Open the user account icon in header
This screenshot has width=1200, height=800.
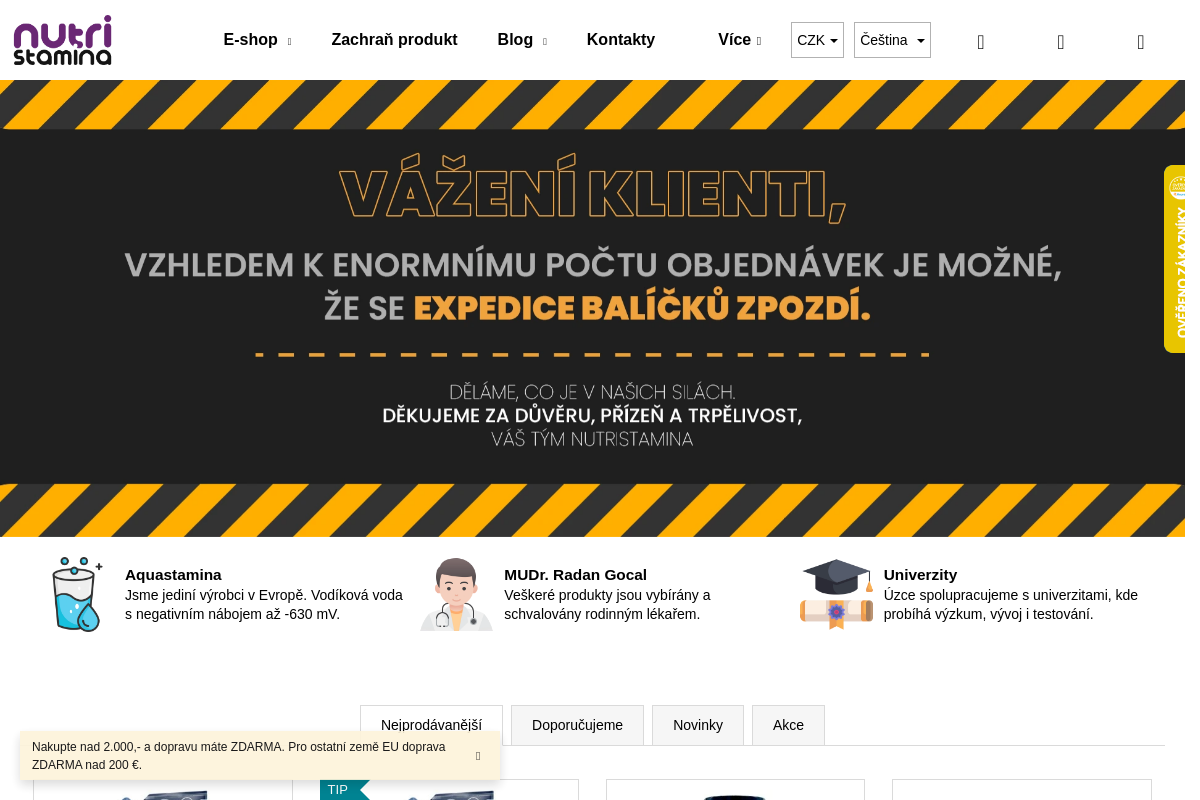pos(1060,41)
